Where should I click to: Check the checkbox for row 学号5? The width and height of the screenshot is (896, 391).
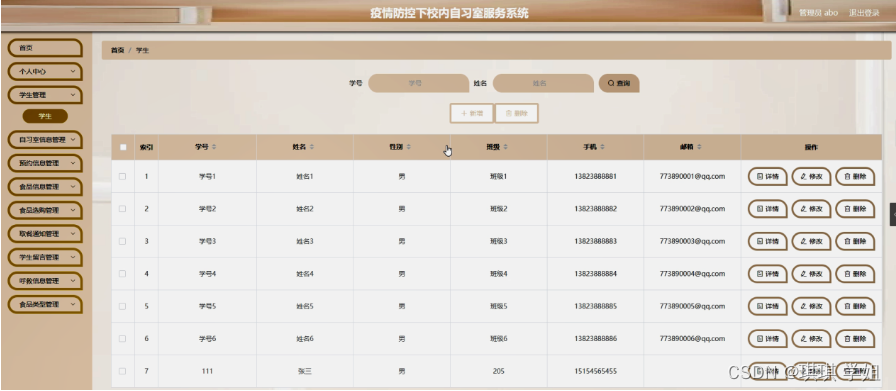122,306
